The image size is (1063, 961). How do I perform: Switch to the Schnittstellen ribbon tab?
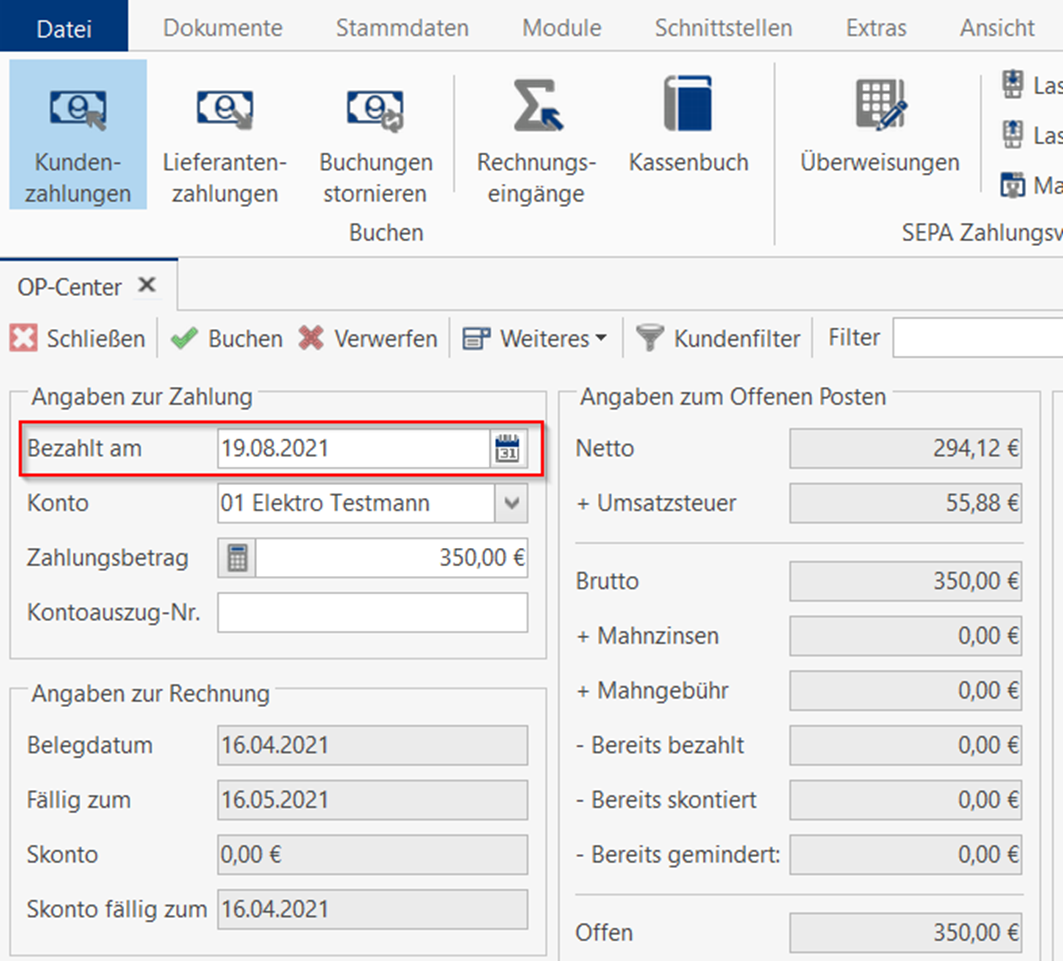[723, 28]
